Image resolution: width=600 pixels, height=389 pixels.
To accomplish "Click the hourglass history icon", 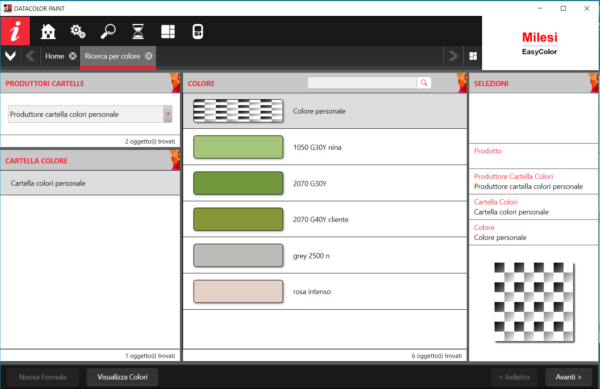I will 138,31.
